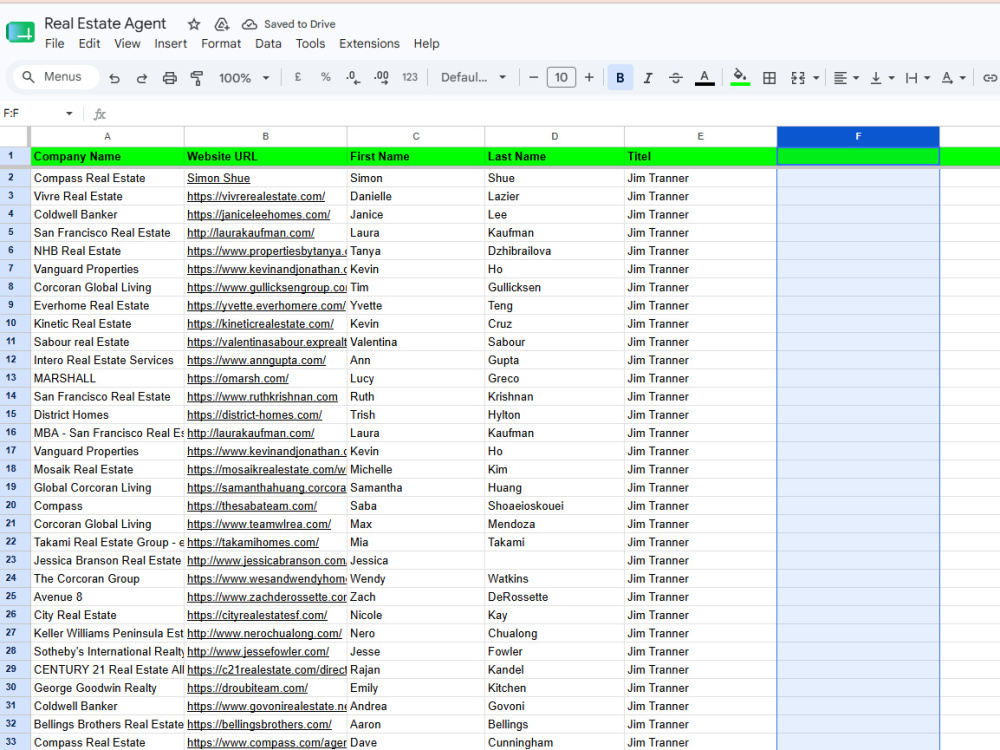Screen dimensions: 1000x750
Task: Decrease font size with minus button
Action: coord(534,77)
